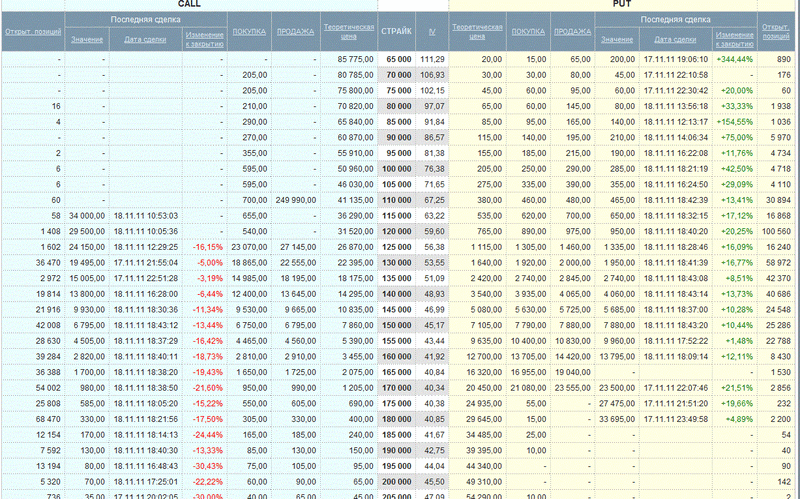The height and width of the screenshot is (499, 800).
Task: Click the 185 000 strike cell
Action: 398,434
